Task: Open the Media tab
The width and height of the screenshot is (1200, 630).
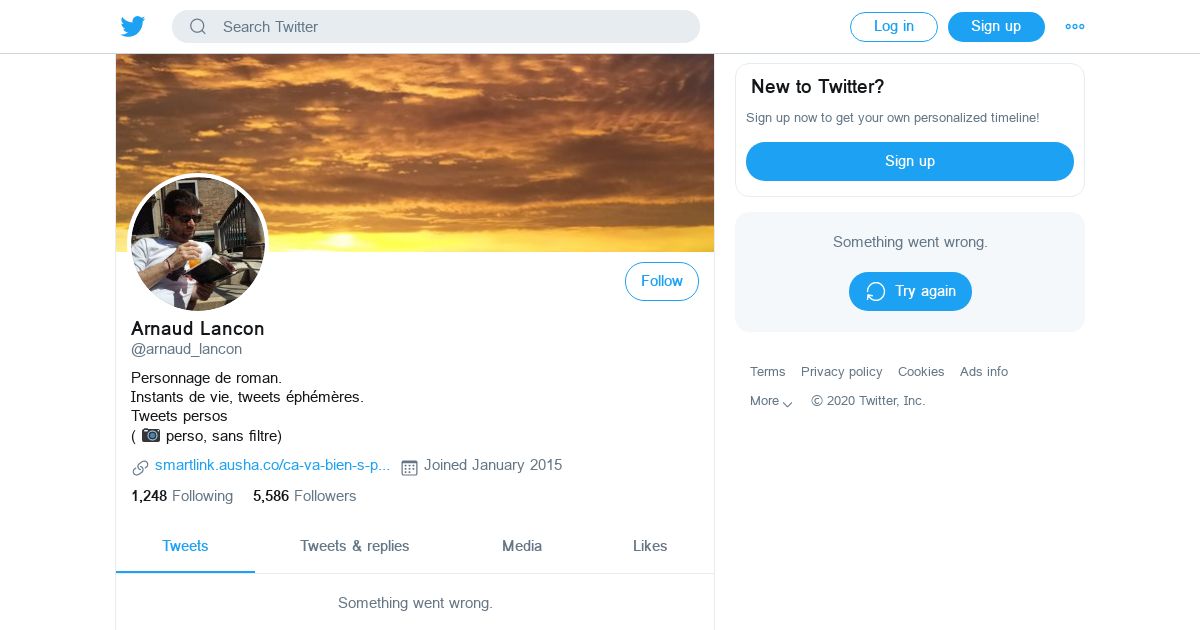Action: [522, 546]
